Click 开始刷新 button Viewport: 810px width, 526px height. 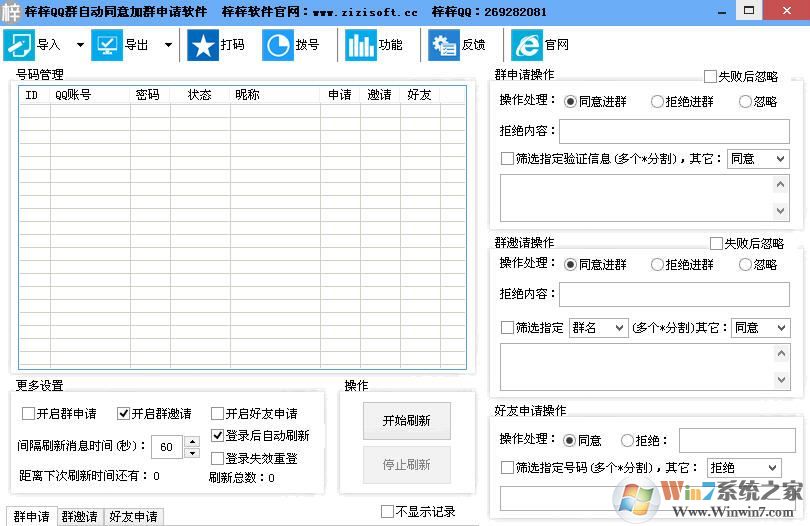point(407,421)
